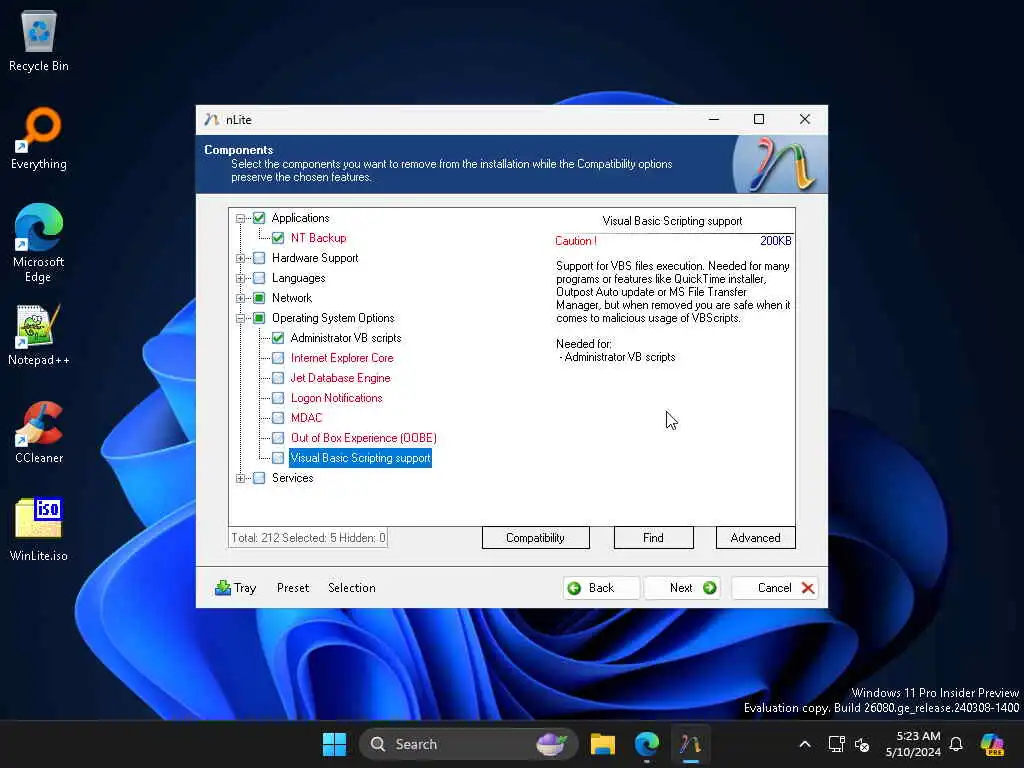Proceed with the Next button

(682, 588)
